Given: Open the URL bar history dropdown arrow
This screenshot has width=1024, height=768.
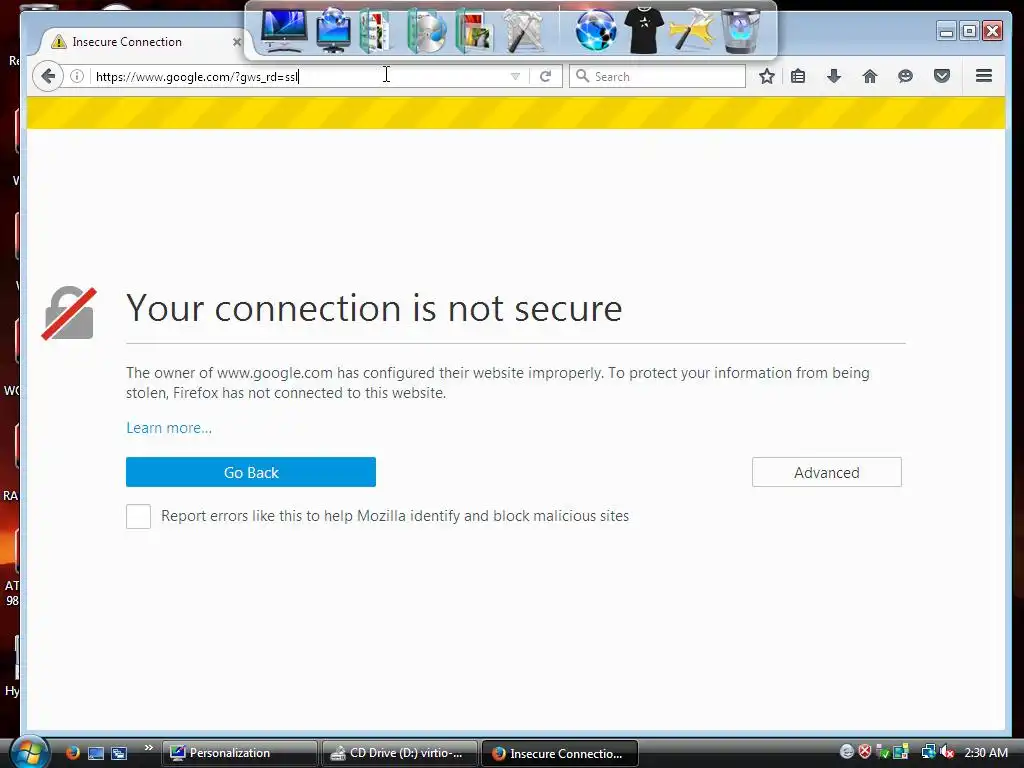Looking at the screenshot, I should [x=515, y=76].
